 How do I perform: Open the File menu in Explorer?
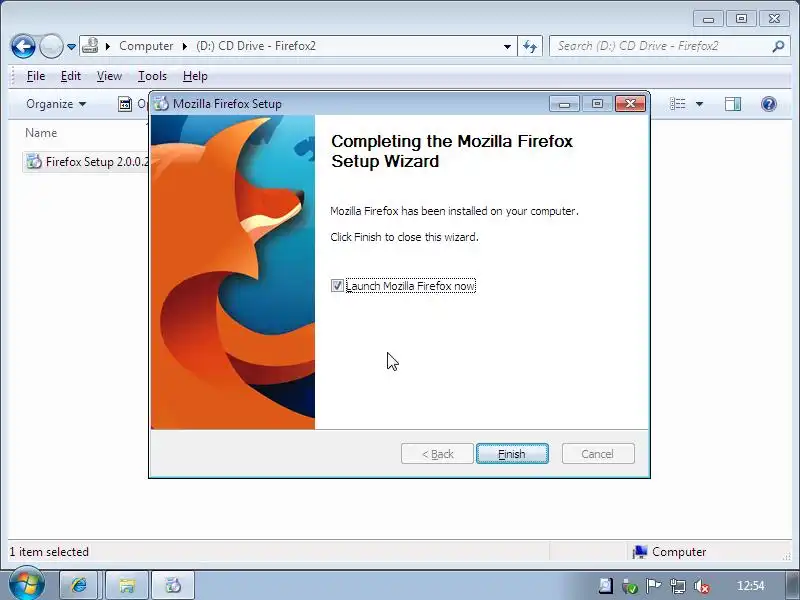coord(36,76)
